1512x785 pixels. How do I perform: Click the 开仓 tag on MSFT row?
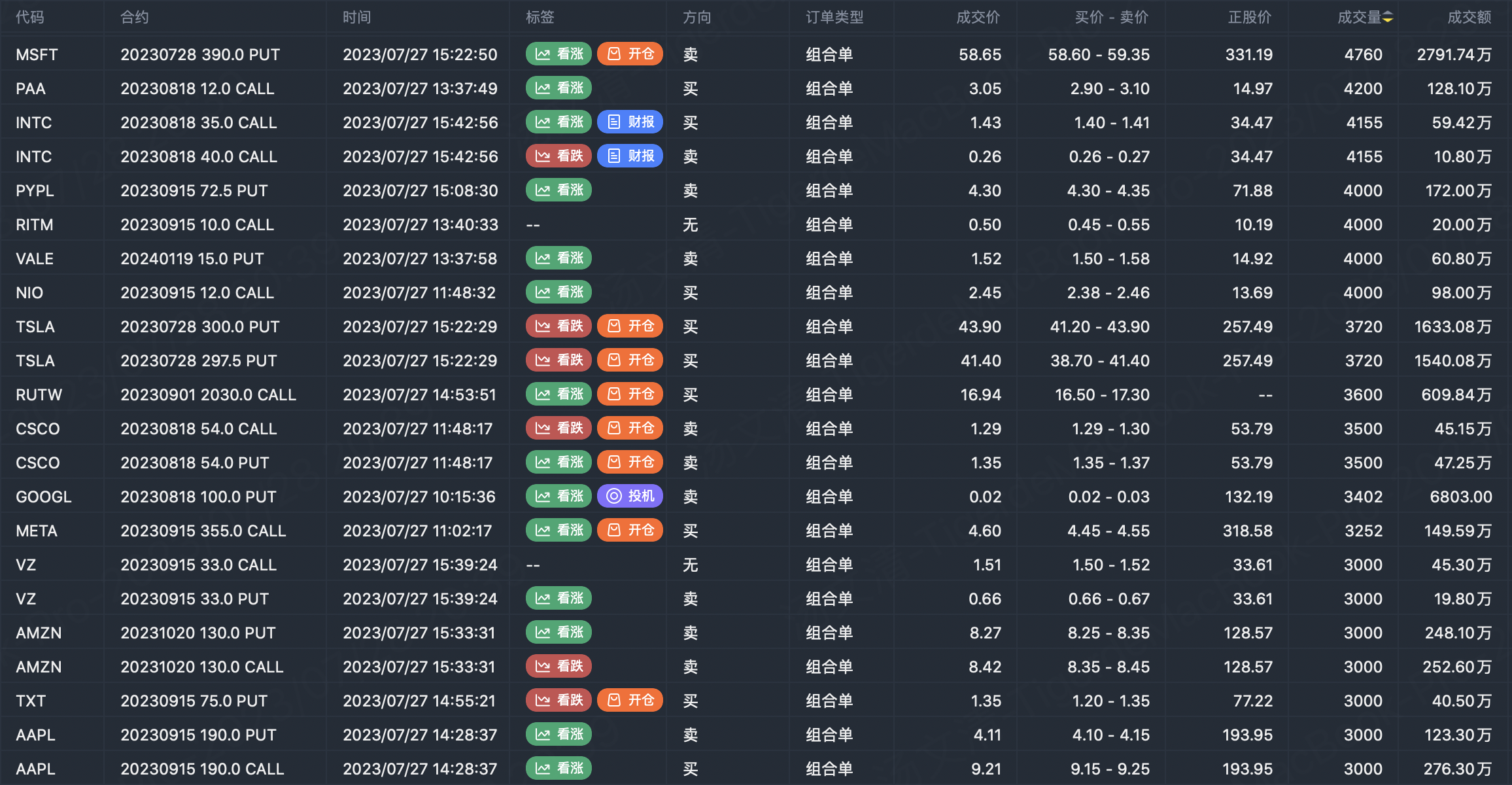[630, 54]
